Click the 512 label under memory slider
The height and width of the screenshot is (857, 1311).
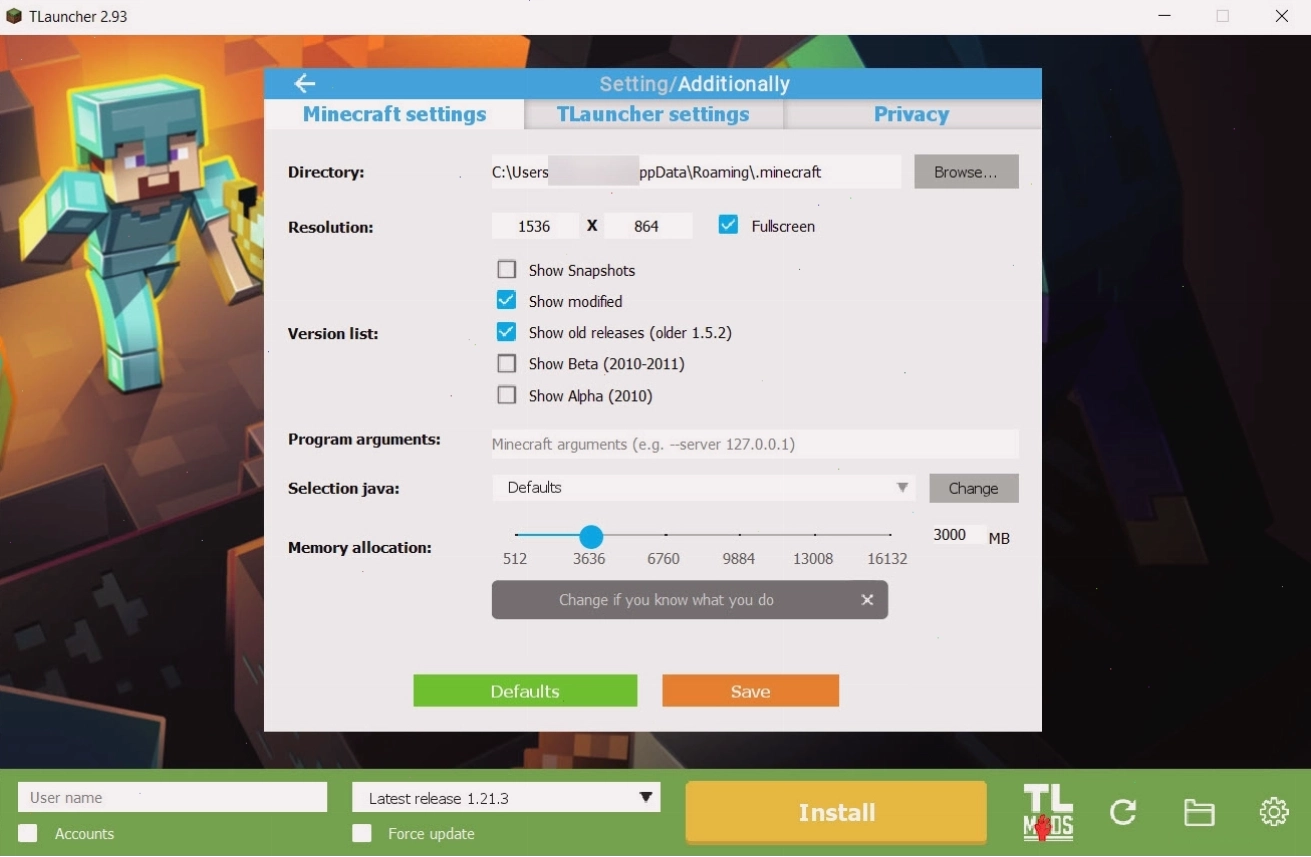click(515, 559)
